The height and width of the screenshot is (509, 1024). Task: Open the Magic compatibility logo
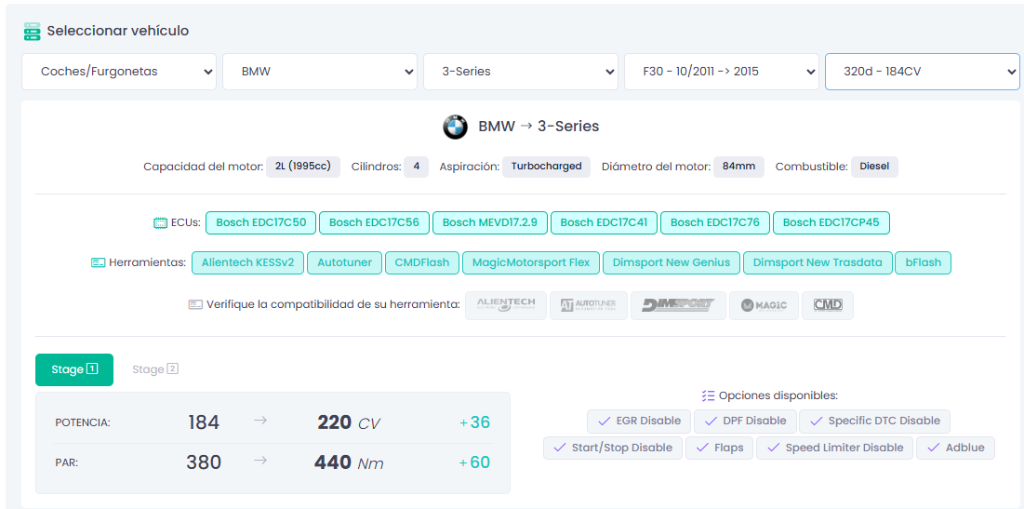763,305
